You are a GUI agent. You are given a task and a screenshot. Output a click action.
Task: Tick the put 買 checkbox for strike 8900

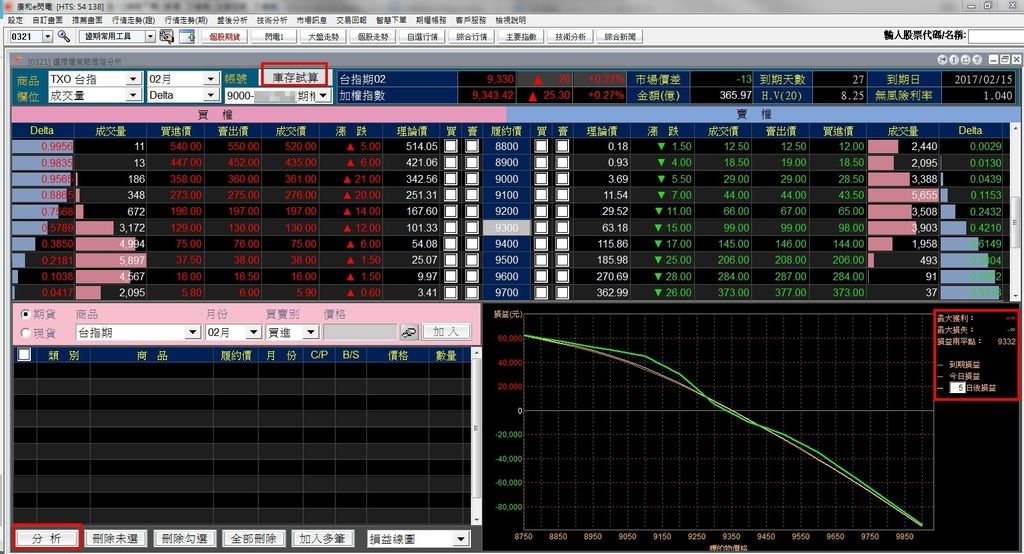click(x=541, y=163)
